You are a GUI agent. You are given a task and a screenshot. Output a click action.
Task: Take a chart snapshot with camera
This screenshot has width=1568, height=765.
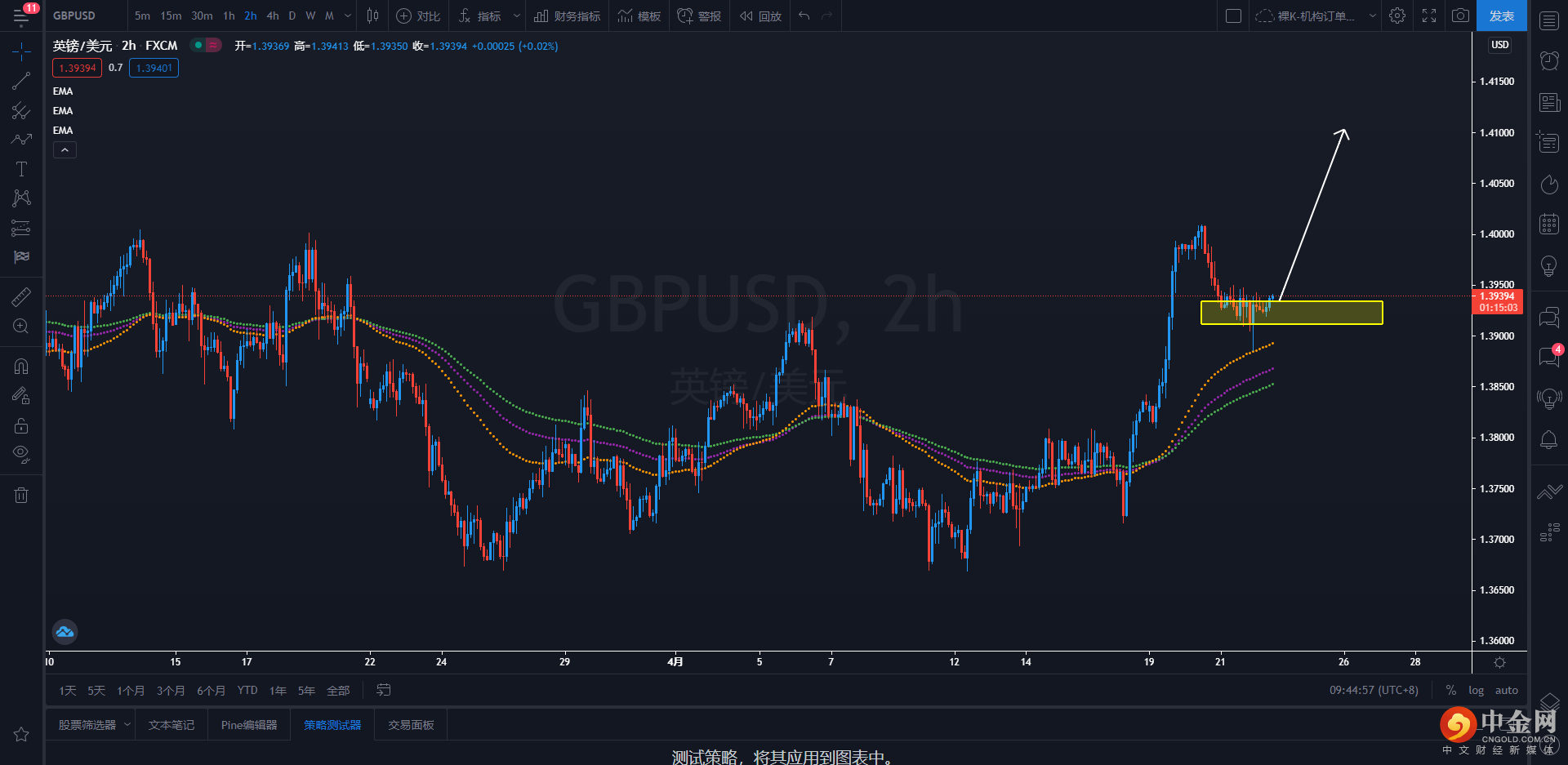tap(1460, 16)
